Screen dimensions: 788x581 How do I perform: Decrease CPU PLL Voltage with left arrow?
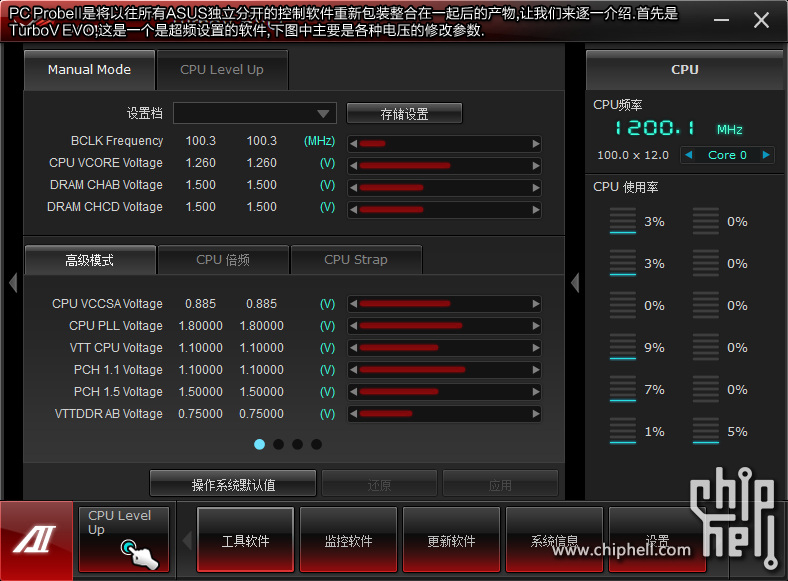click(x=353, y=326)
